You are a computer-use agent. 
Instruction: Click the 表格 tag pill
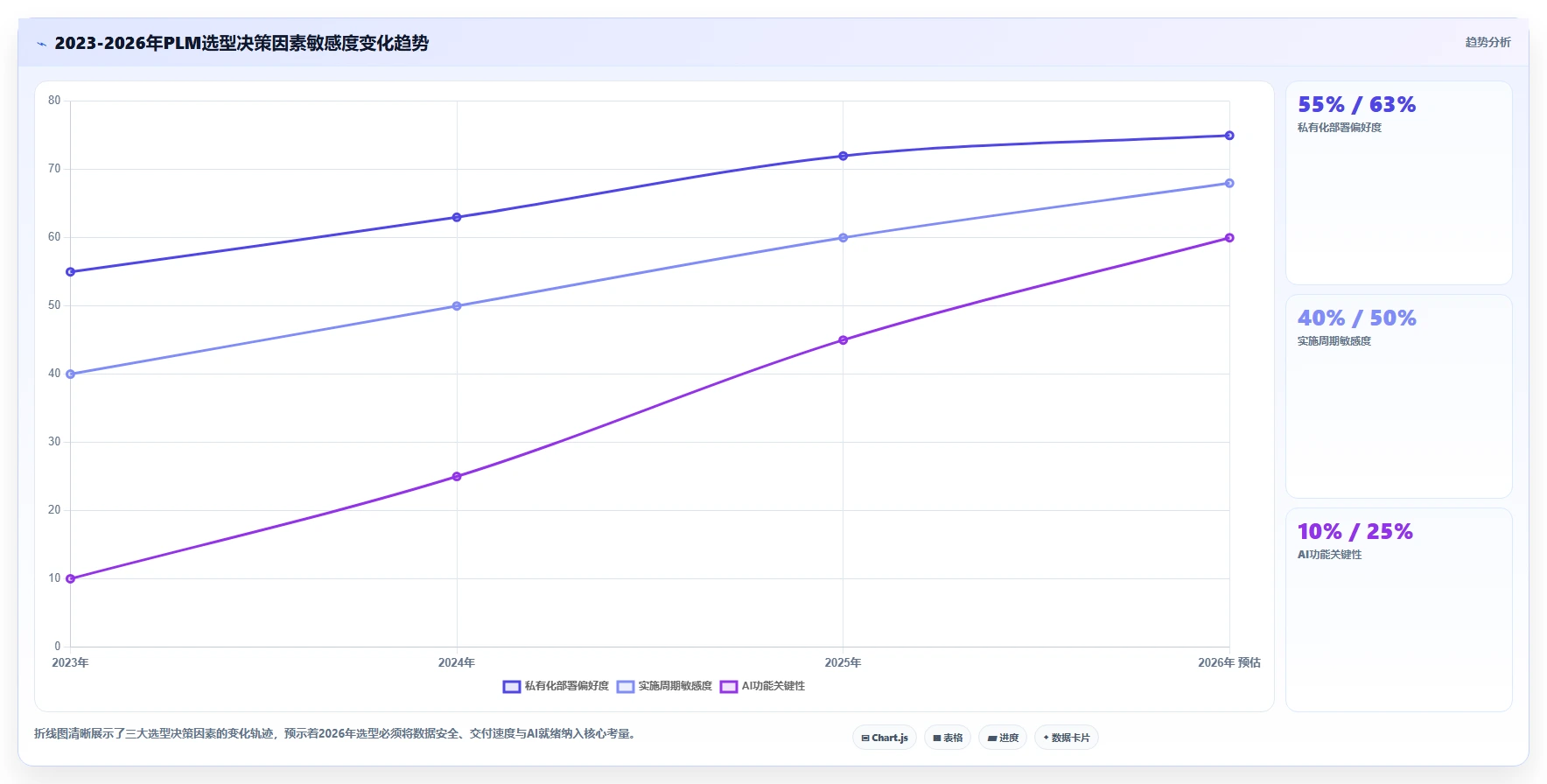948,738
